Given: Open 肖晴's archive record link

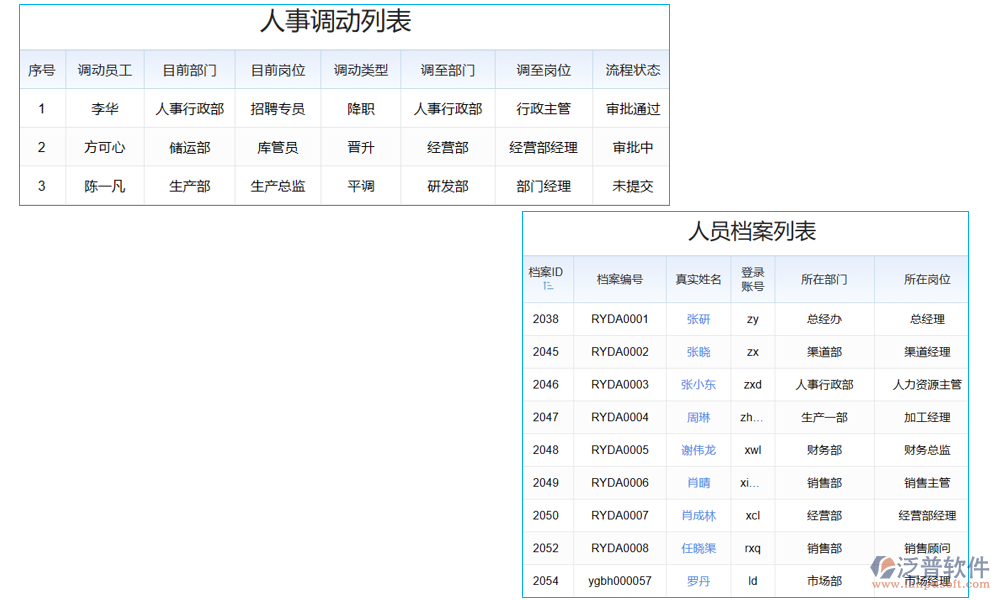Looking at the screenshot, I should [x=698, y=483].
